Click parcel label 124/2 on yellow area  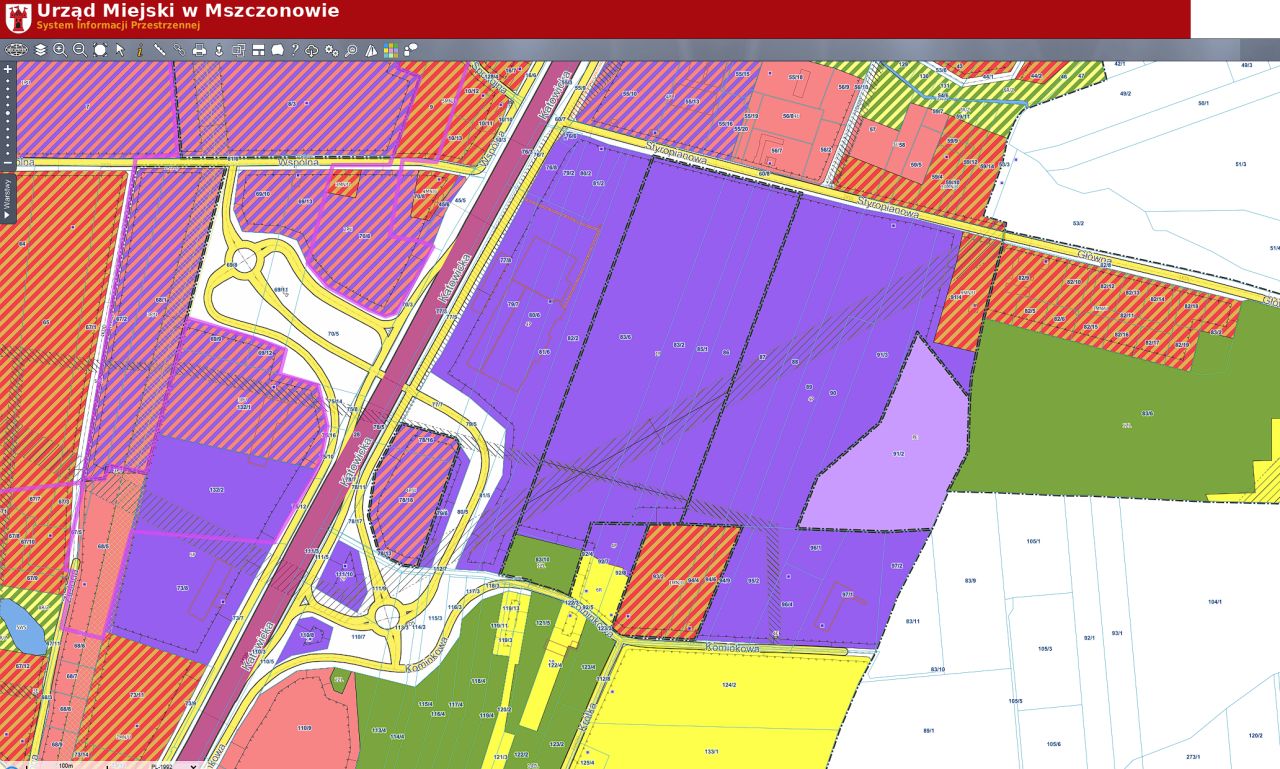(x=728, y=684)
